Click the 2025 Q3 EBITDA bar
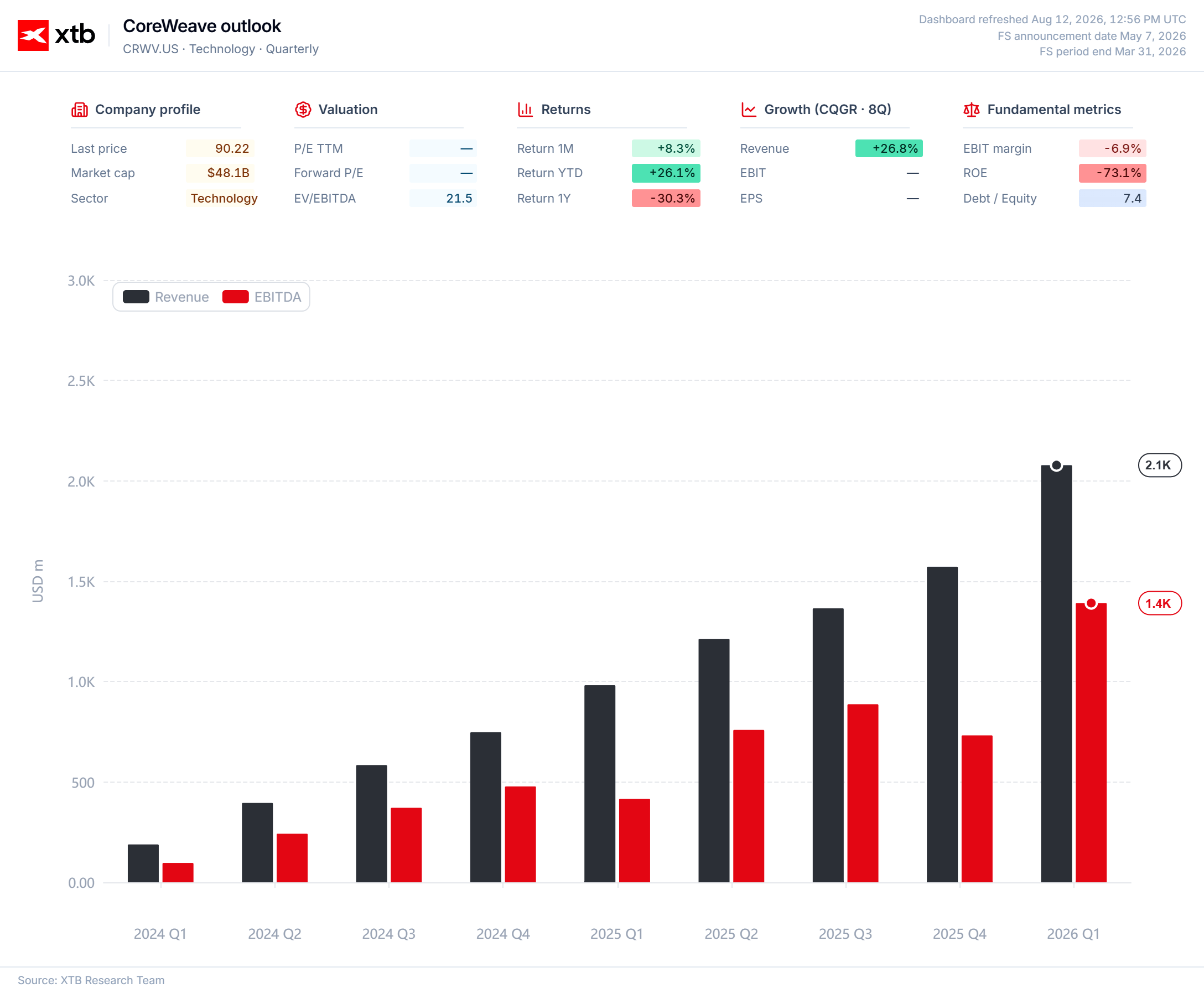Image resolution: width=1204 pixels, height=993 pixels. pos(863,793)
